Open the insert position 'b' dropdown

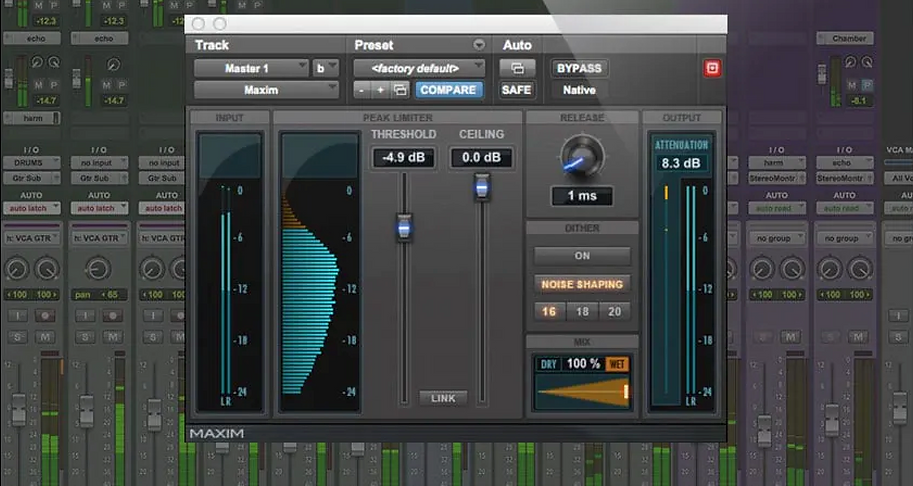coord(325,68)
